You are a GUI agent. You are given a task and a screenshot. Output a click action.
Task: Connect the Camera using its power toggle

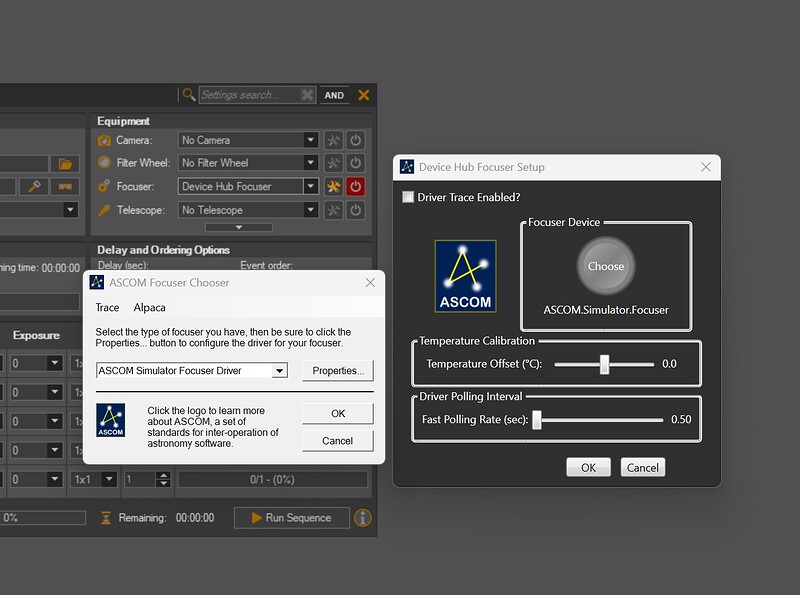(x=355, y=139)
